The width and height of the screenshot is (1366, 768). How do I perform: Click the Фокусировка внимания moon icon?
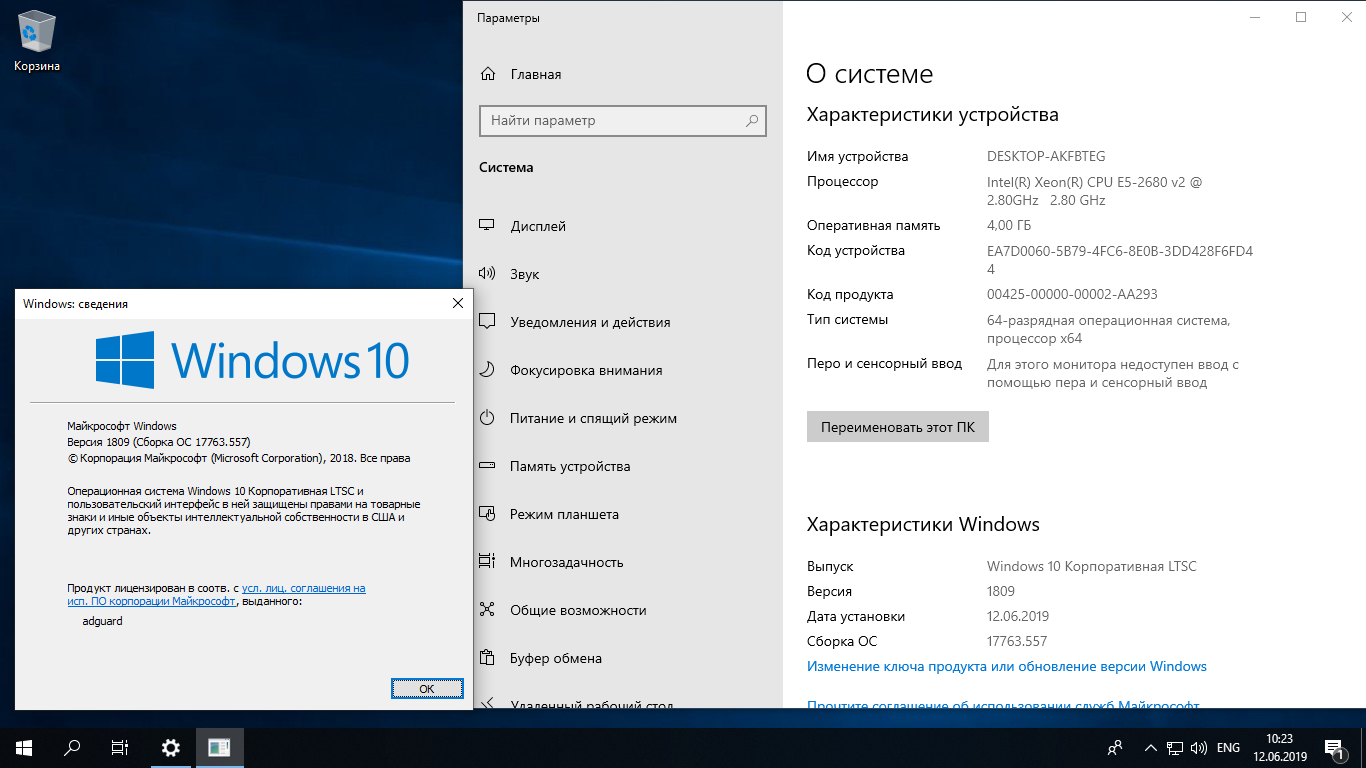pos(488,370)
